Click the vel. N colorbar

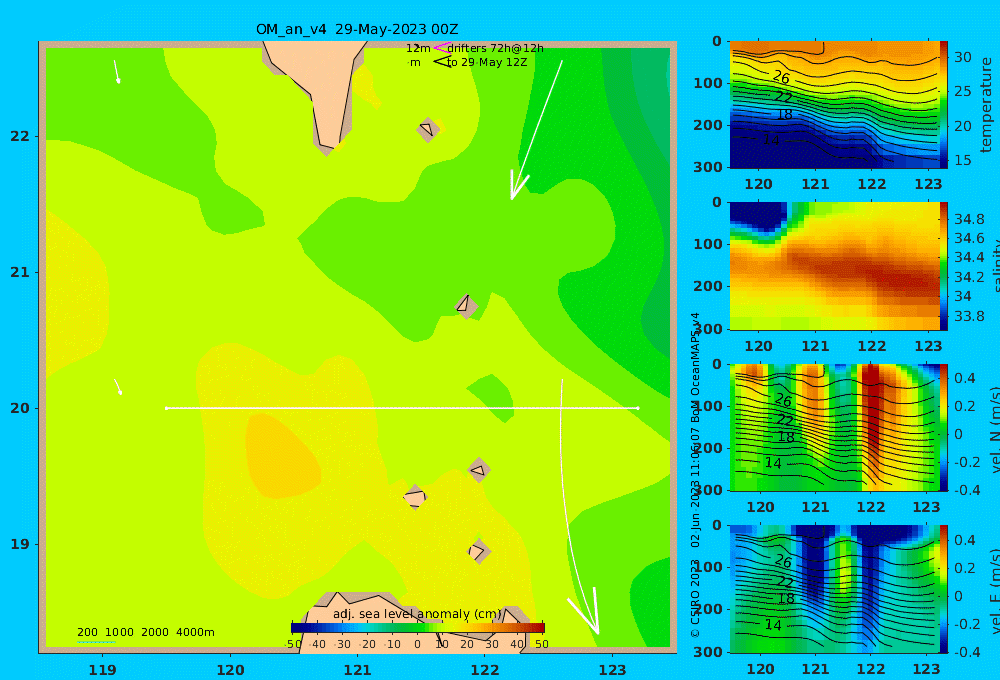(943, 427)
